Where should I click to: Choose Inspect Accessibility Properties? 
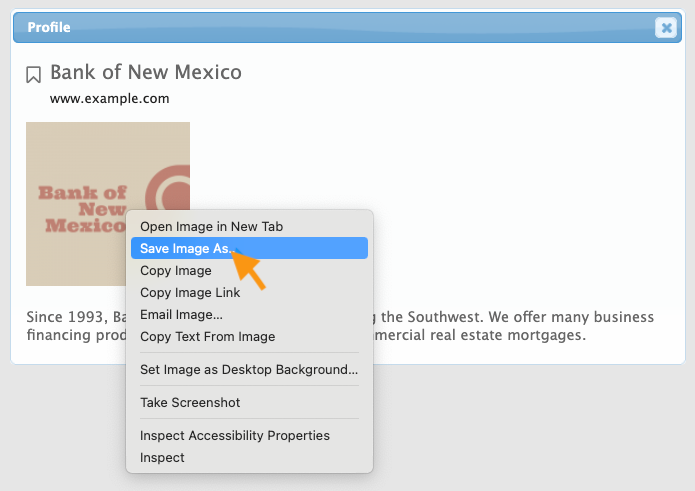coord(249,436)
